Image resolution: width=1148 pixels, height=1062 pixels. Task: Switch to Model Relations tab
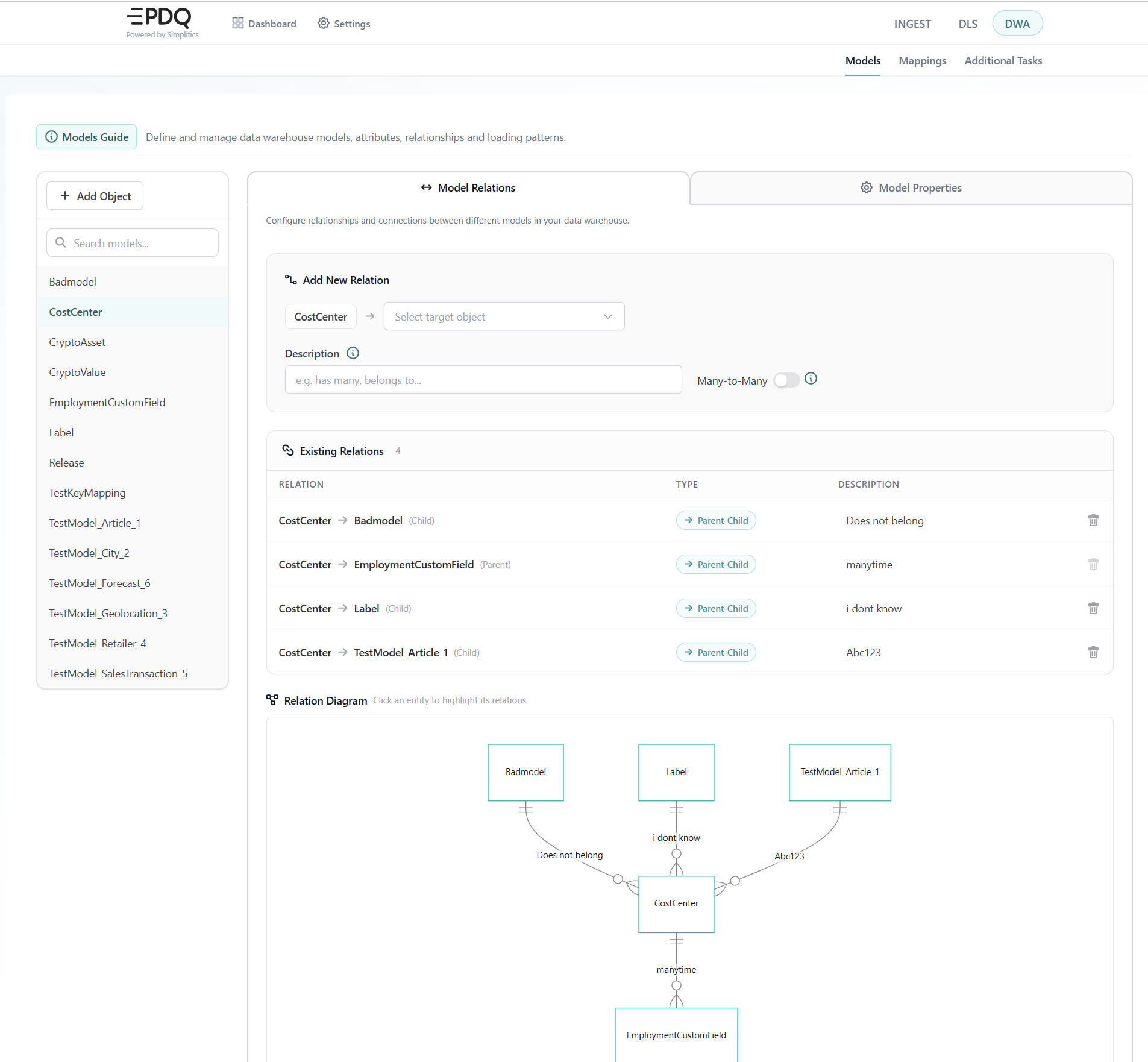(x=468, y=188)
